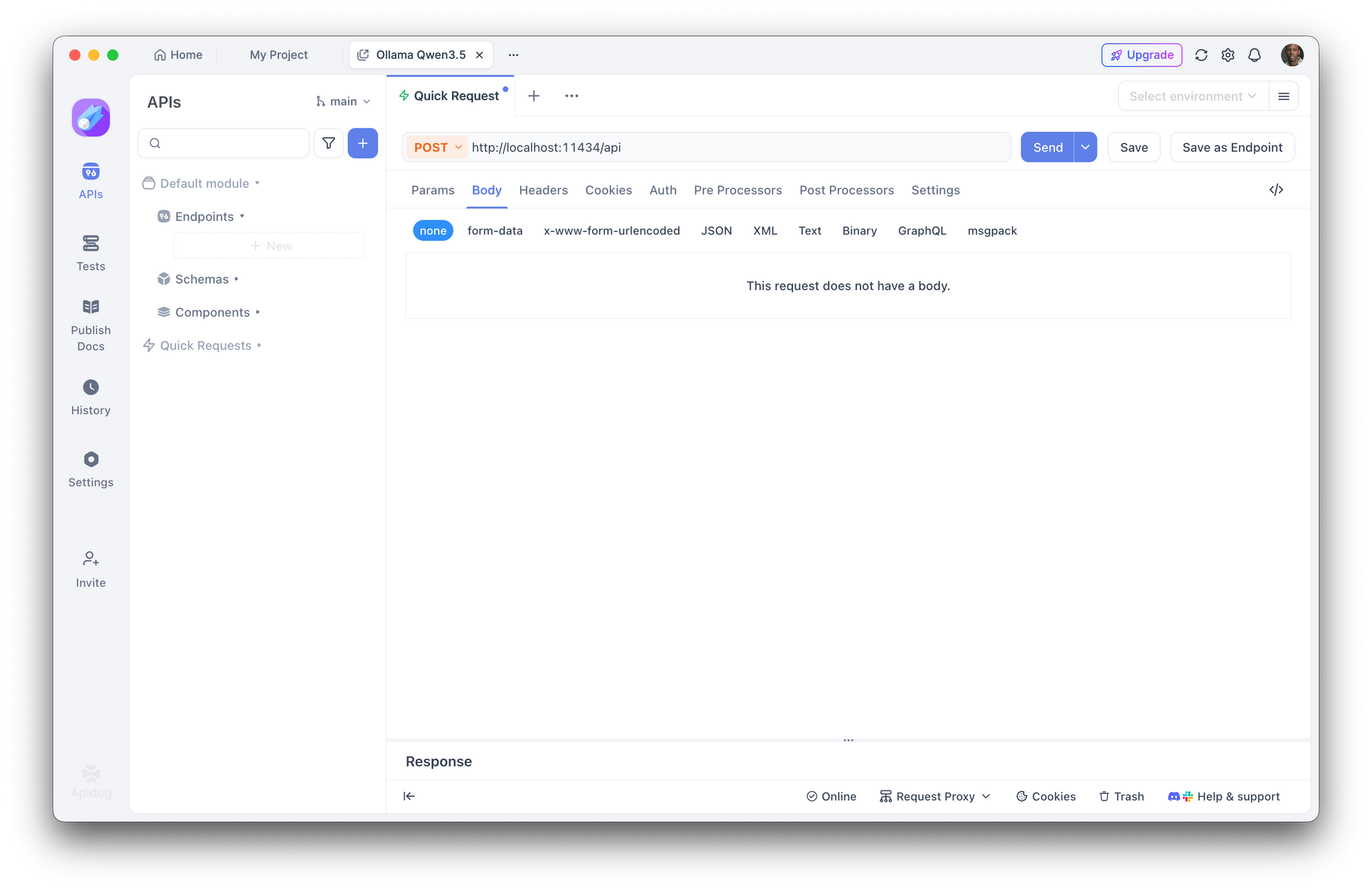Click the Apidog project logo
This screenshot has width=1372, height=892.
pyautogui.click(x=91, y=117)
